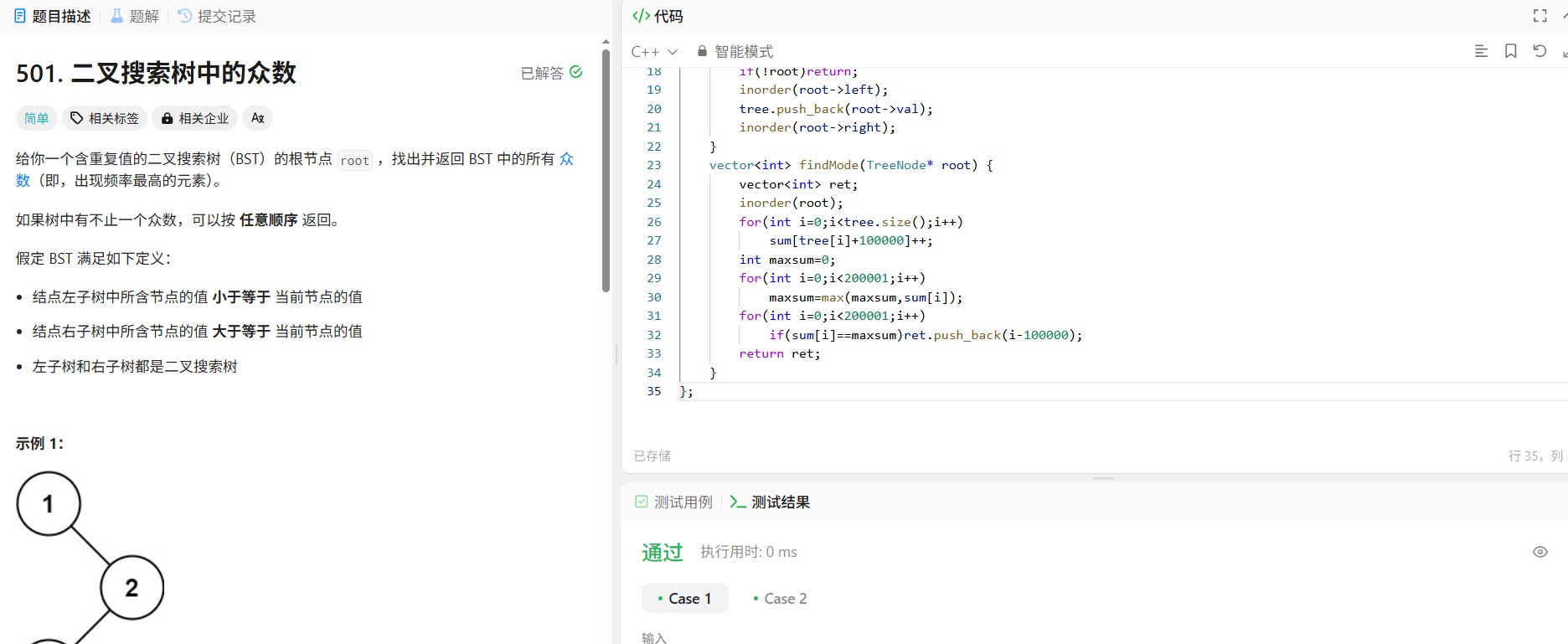Click the '通过' passed status text
Screen dimensions: 1568x644
[x=663, y=552]
